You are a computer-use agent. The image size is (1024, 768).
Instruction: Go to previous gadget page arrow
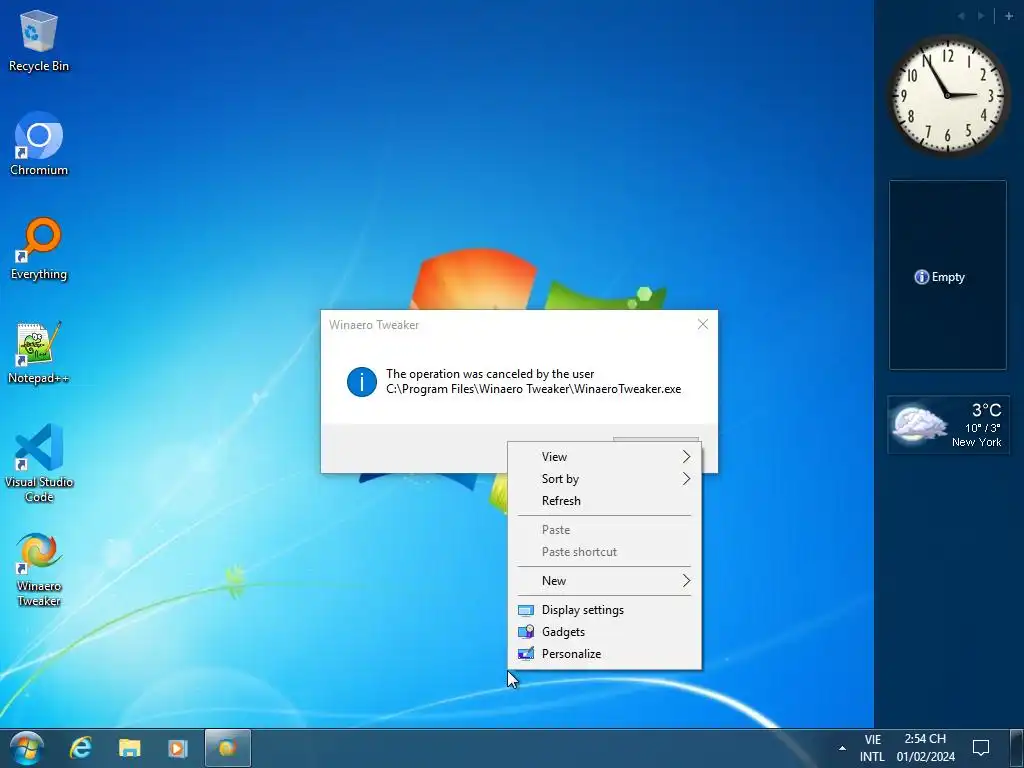[x=961, y=16]
